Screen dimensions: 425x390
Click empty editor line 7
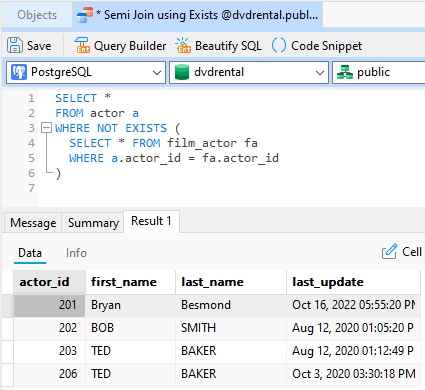tap(230, 188)
